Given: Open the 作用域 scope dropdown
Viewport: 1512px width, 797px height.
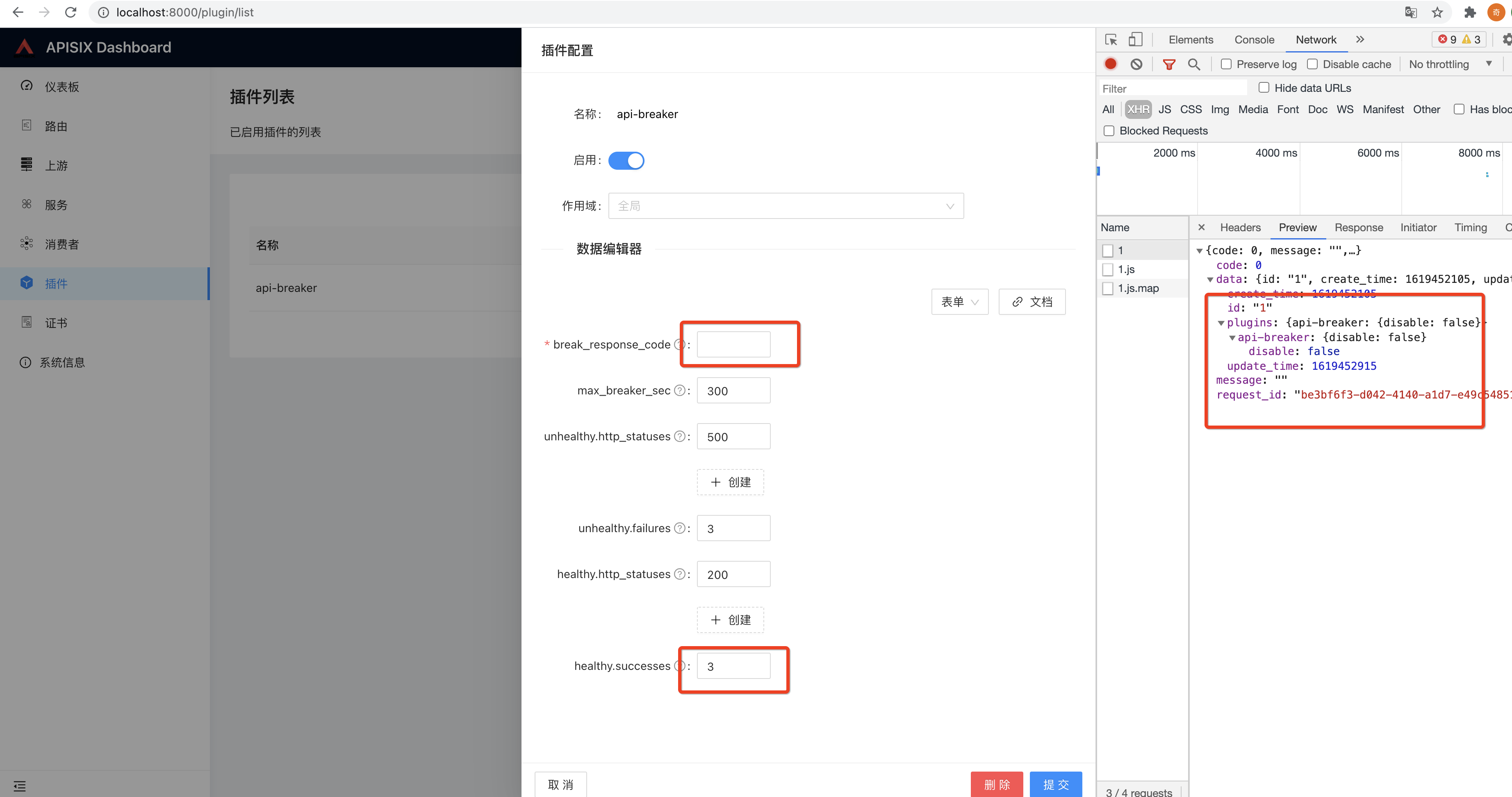Looking at the screenshot, I should coord(786,206).
